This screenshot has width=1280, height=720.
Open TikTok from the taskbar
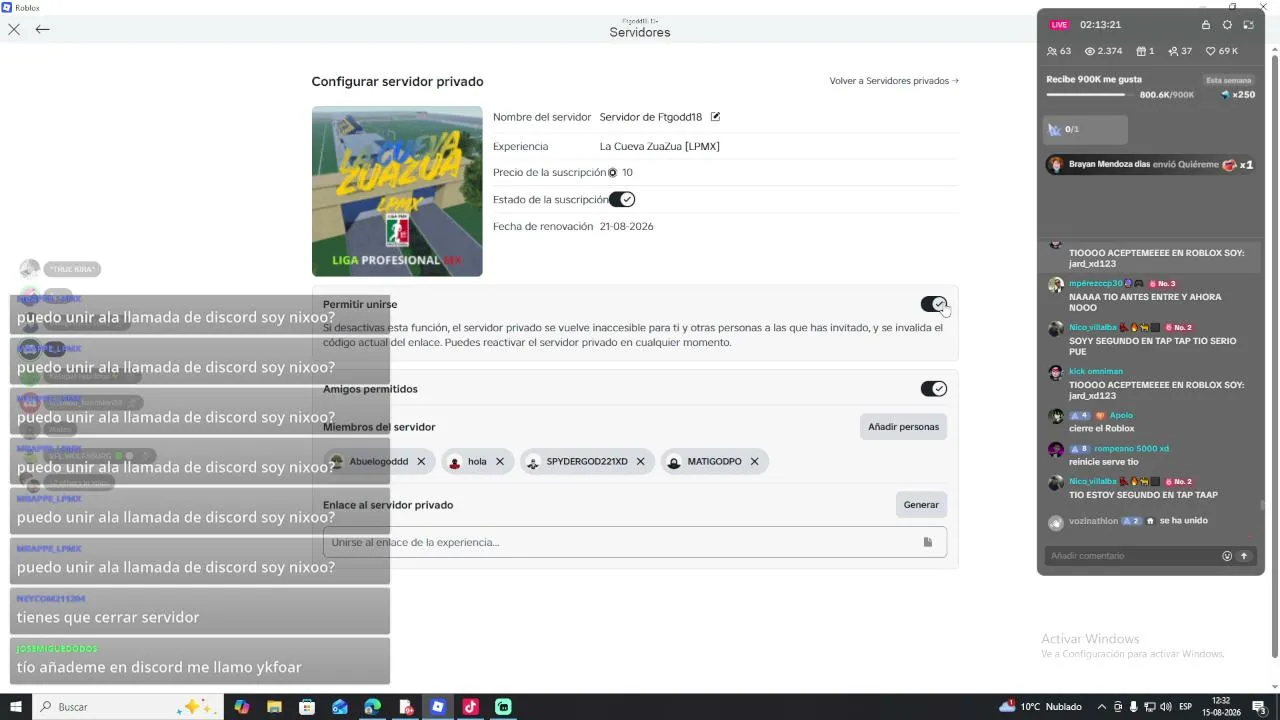(470, 707)
